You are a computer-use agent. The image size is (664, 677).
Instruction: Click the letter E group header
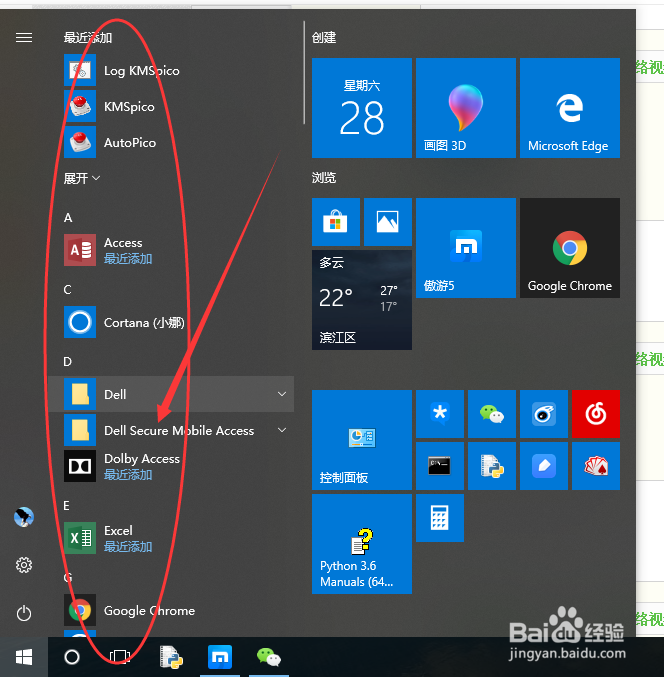tap(66, 506)
